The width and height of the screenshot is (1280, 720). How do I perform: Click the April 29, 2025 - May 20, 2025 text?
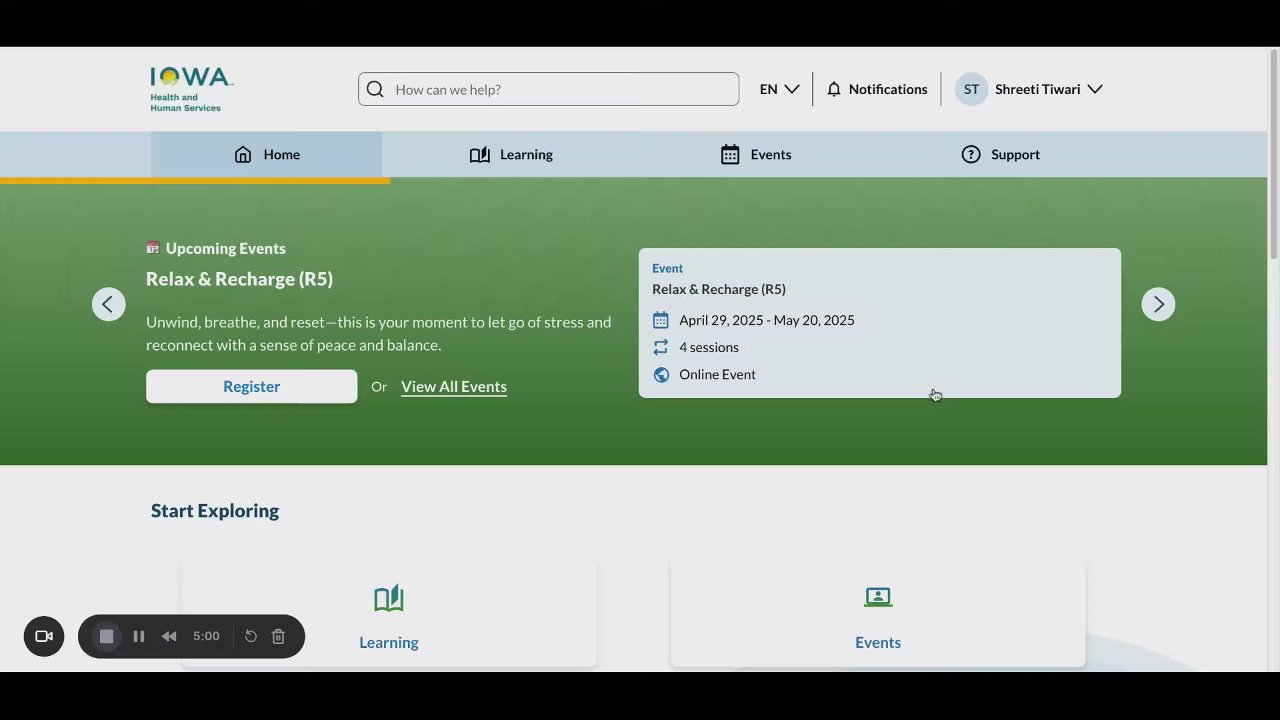(x=767, y=320)
